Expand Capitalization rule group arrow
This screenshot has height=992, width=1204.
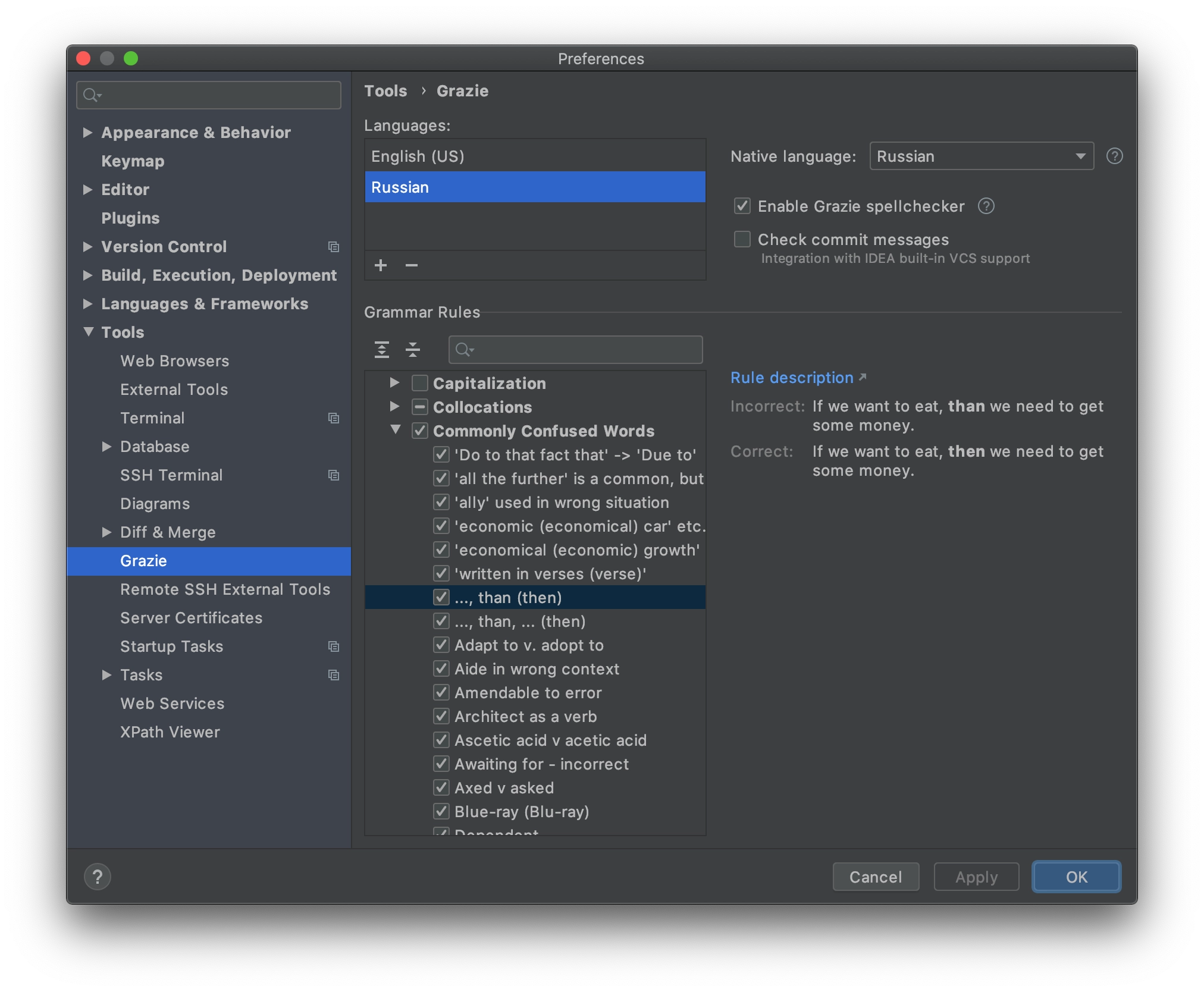tap(394, 382)
